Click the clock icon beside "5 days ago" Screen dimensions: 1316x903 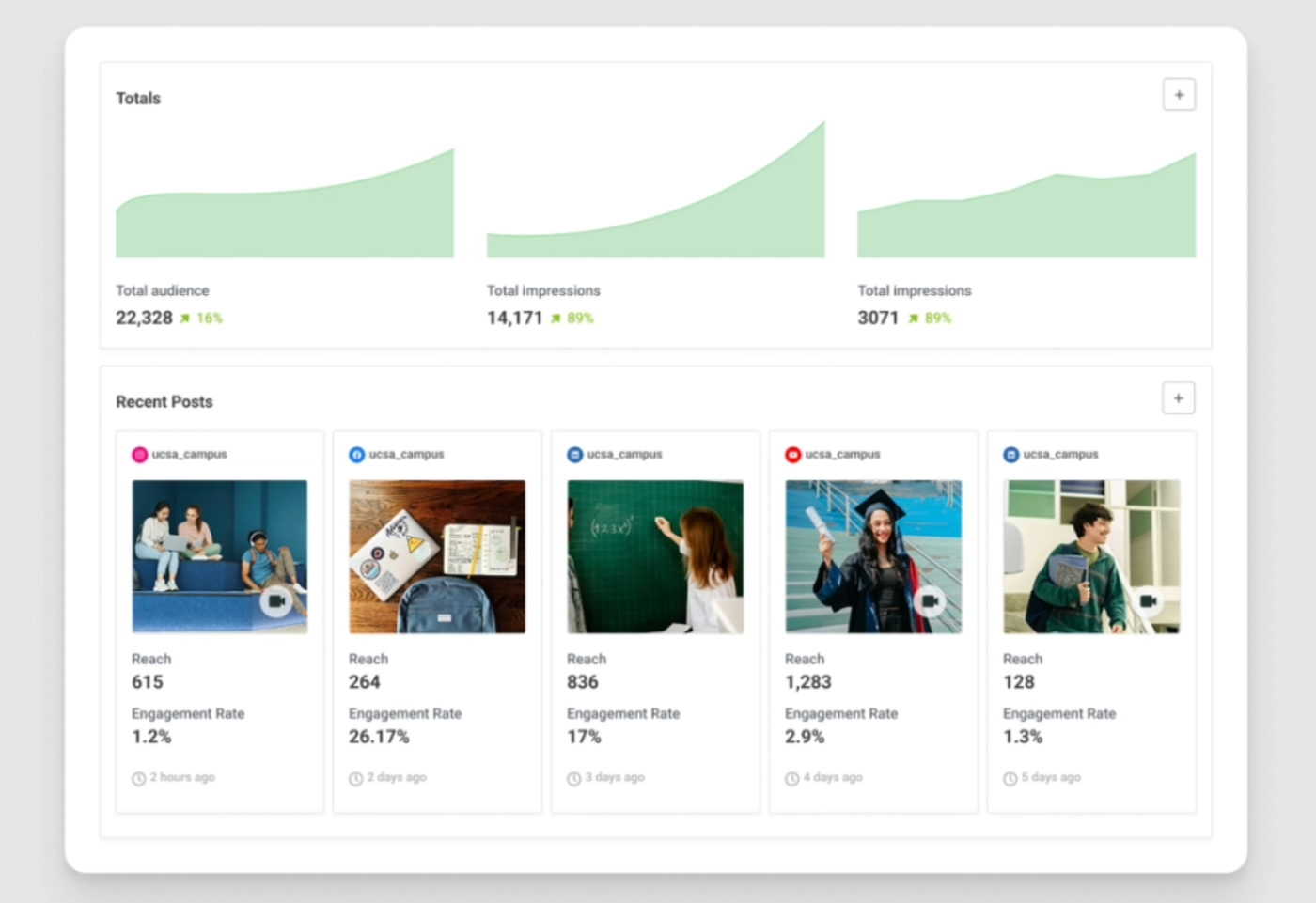click(x=1010, y=778)
